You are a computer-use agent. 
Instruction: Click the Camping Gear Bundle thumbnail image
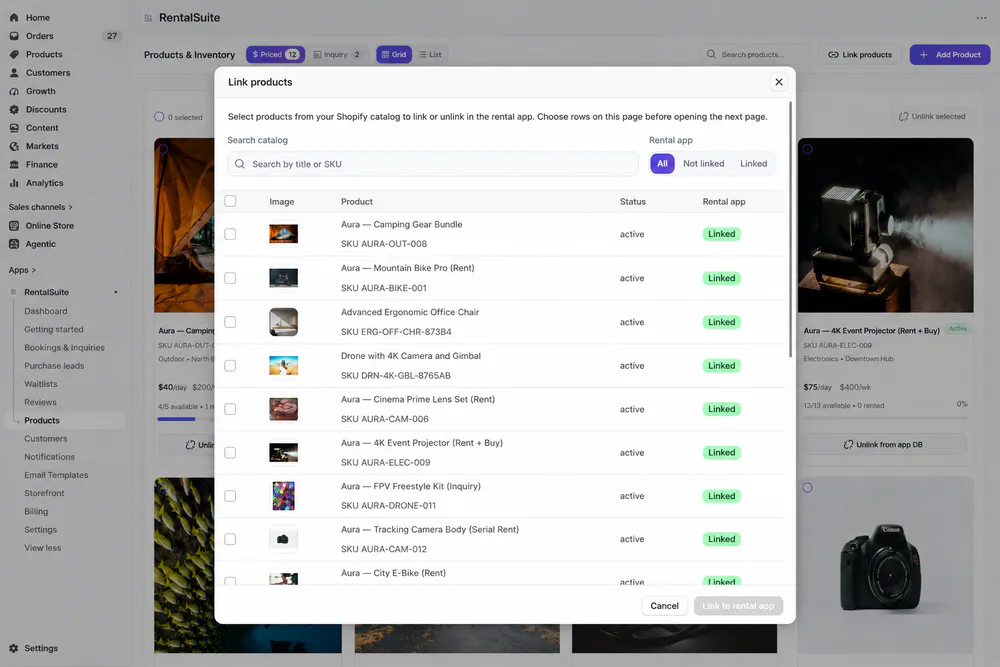(x=283, y=234)
